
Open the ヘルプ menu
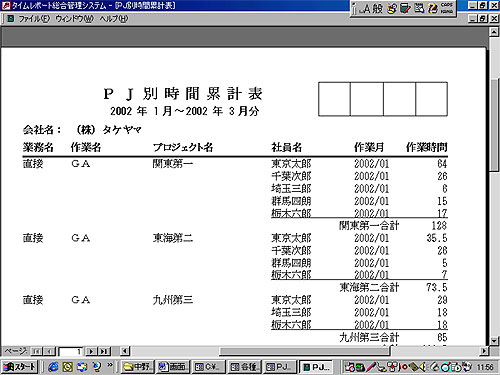(x=114, y=19)
